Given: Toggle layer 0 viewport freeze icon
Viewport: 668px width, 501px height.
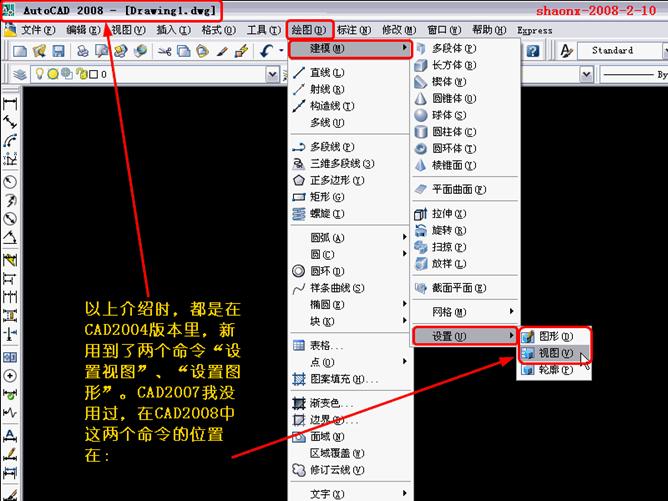Looking at the screenshot, I should point(66,74).
